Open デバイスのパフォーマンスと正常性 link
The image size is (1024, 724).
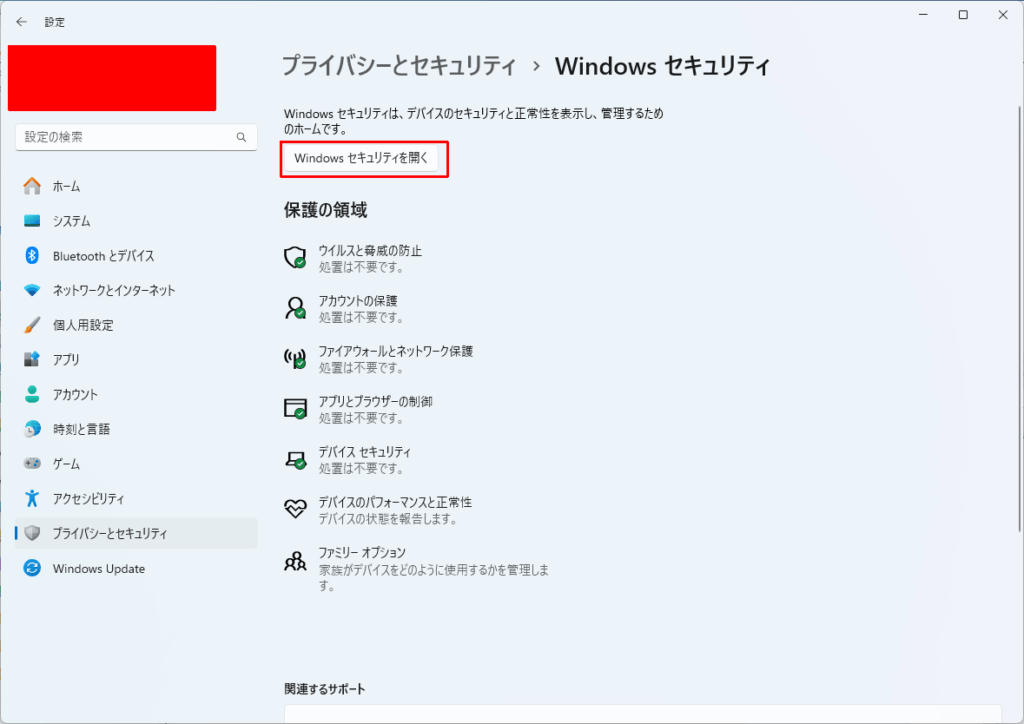(x=394, y=502)
